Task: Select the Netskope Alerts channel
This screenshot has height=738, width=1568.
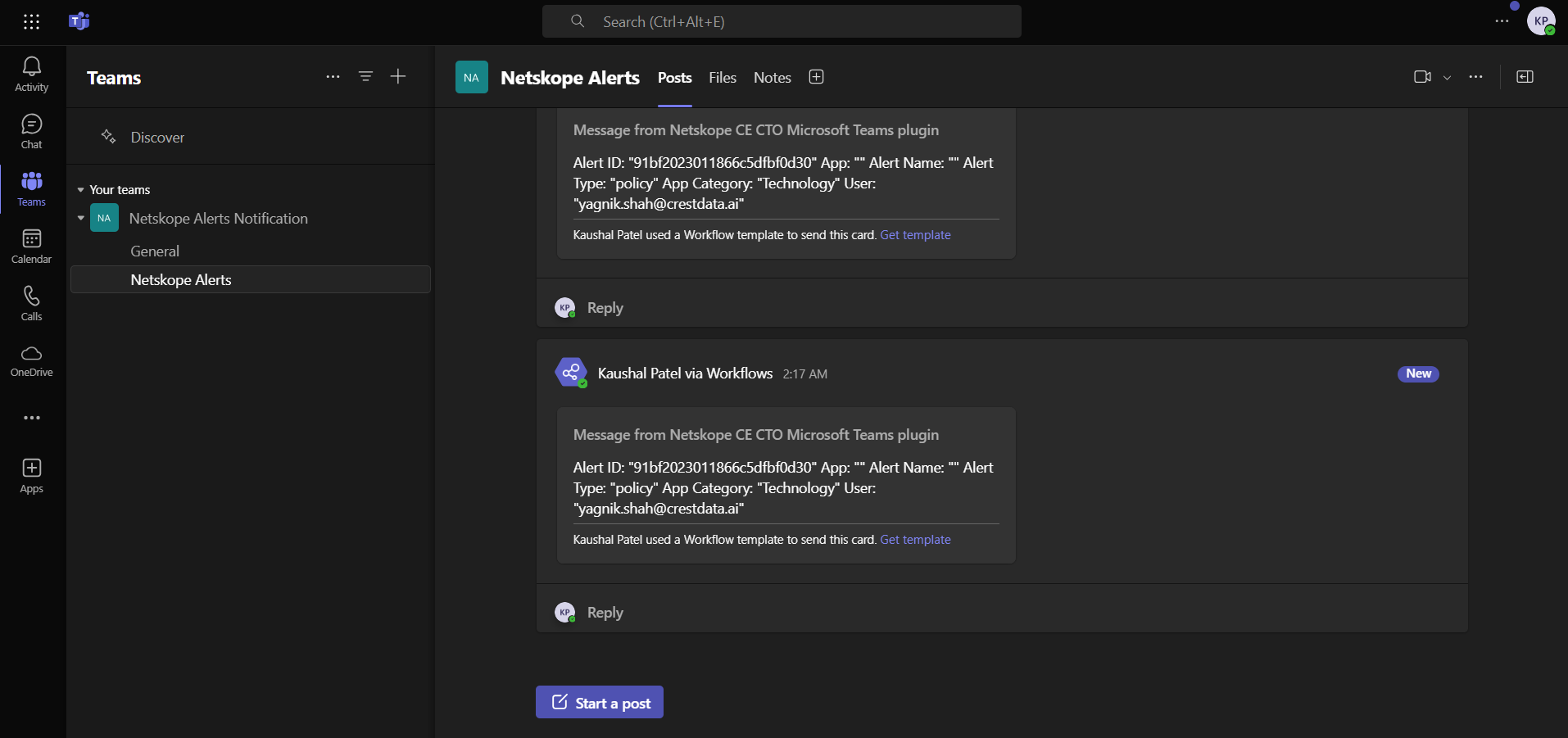Action: (x=251, y=279)
